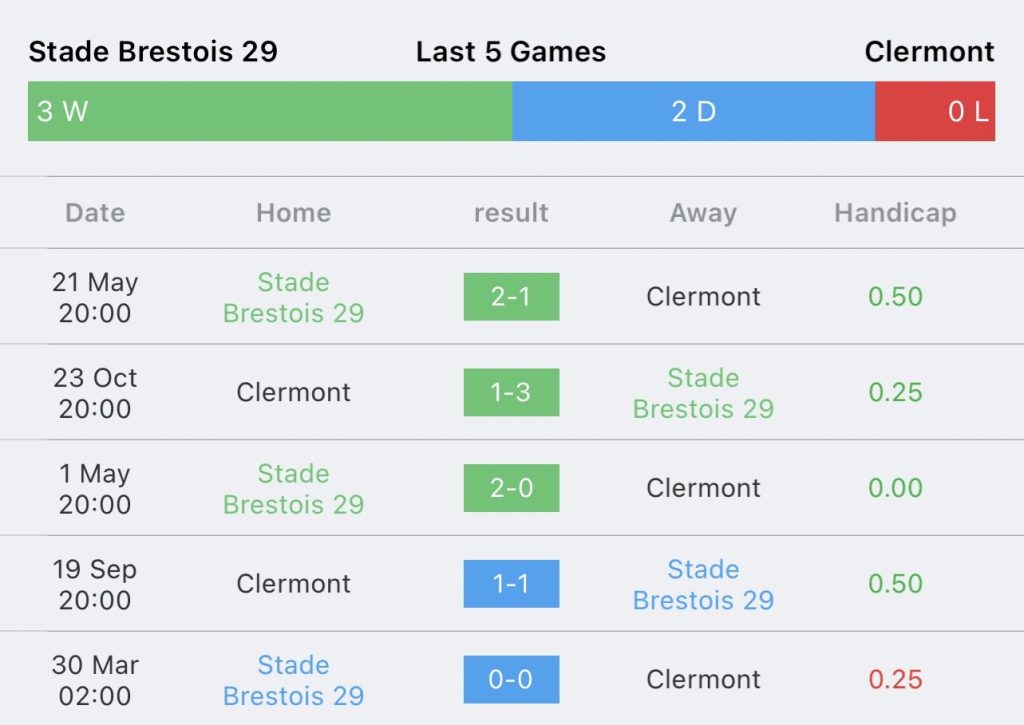Click the 0-0 draw result badge
The height and width of the screenshot is (725, 1024).
point(511,679)
